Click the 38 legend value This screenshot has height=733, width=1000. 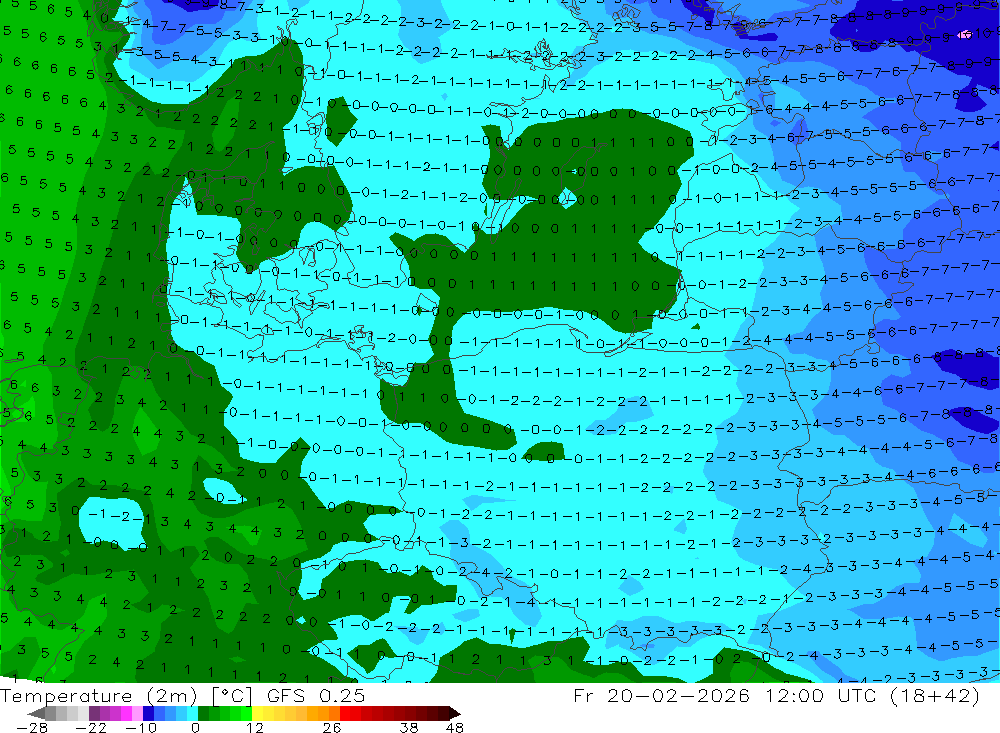click(409, 727)
